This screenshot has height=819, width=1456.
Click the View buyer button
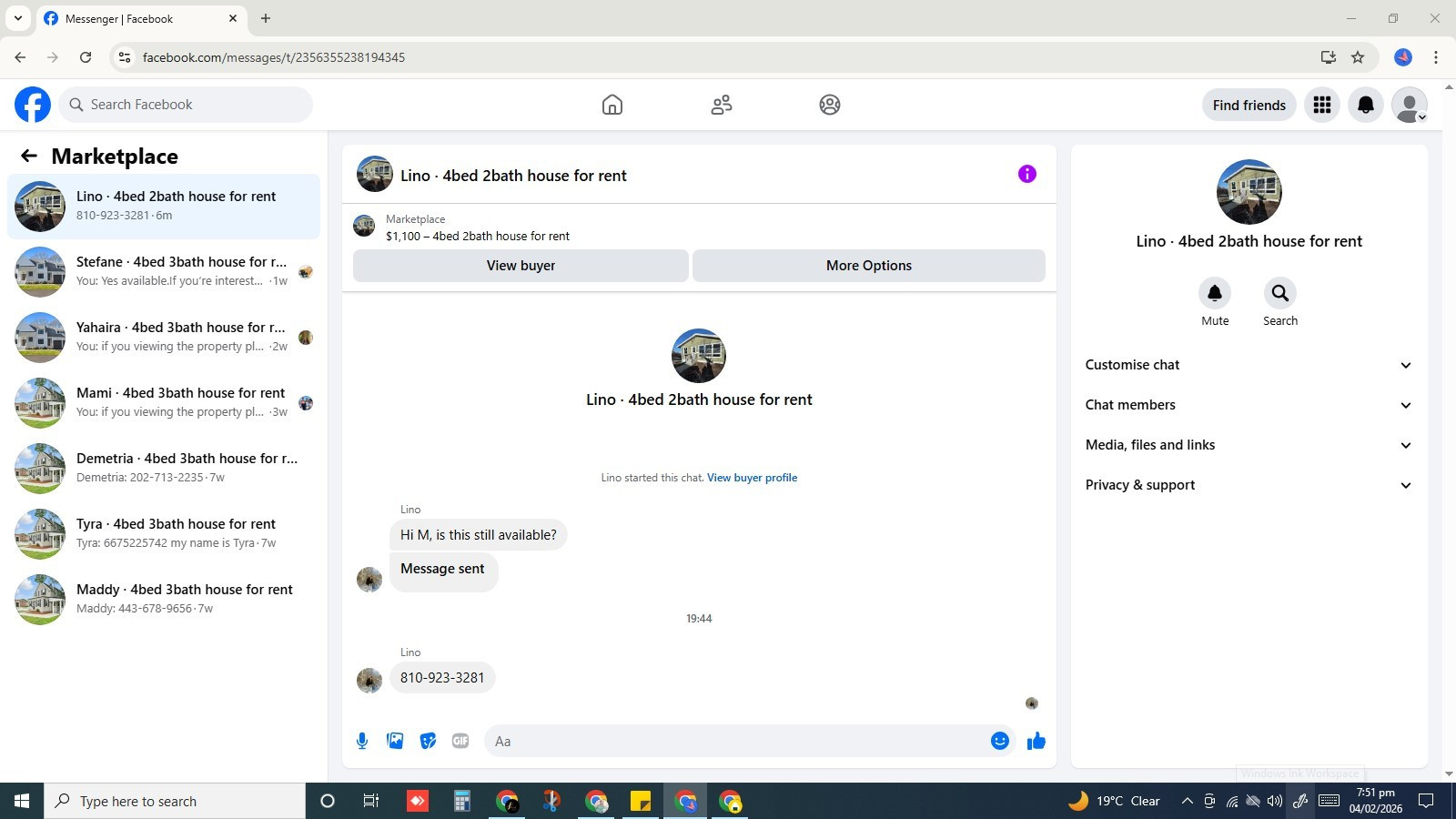pyautogui.click(x=521, y=266)
